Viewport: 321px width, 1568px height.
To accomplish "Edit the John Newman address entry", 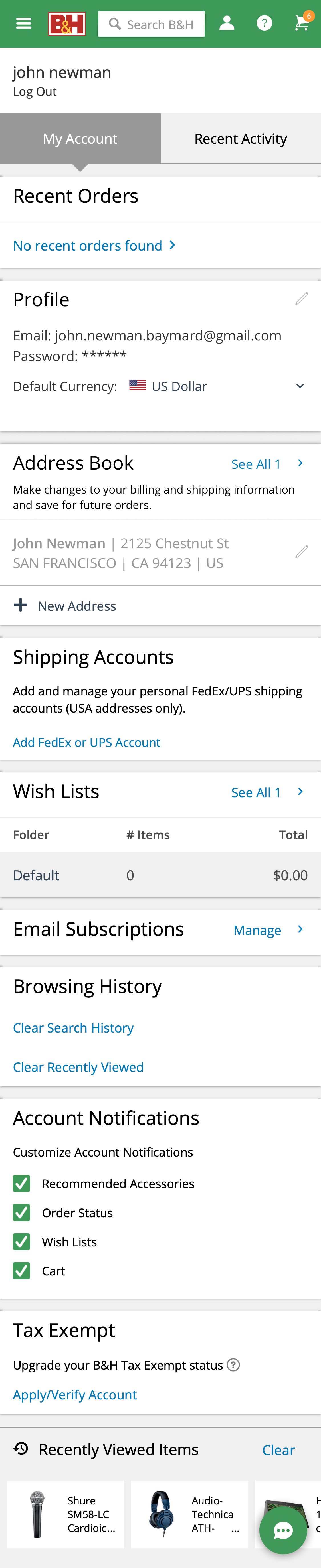I will coord(302,552).
